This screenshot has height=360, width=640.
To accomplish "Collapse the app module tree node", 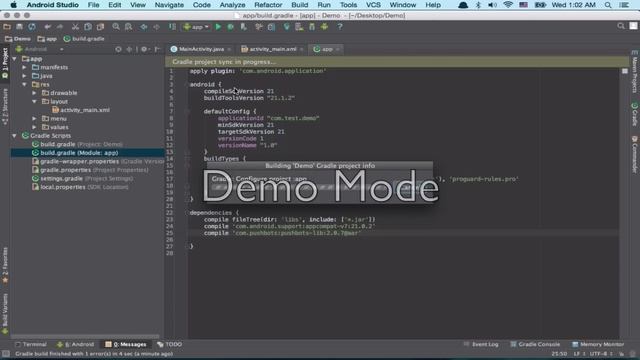I will [15, 59].
